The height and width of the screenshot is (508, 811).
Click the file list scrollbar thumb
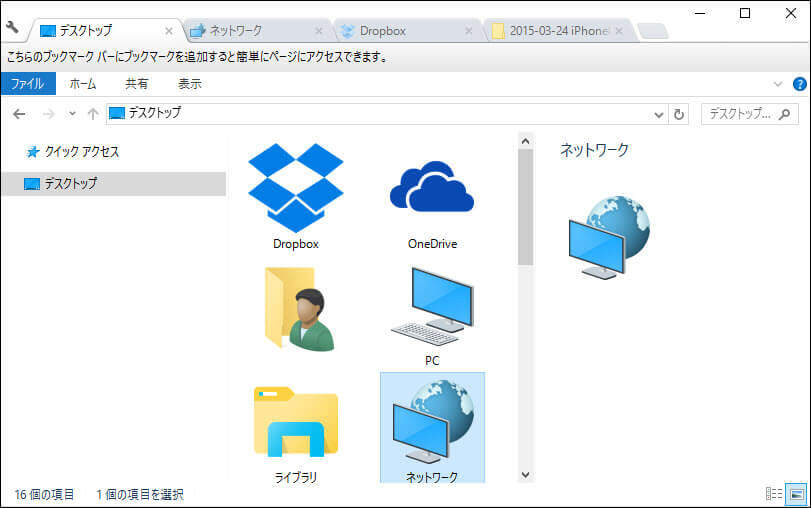pyautogui.click(x=525, y=207)
